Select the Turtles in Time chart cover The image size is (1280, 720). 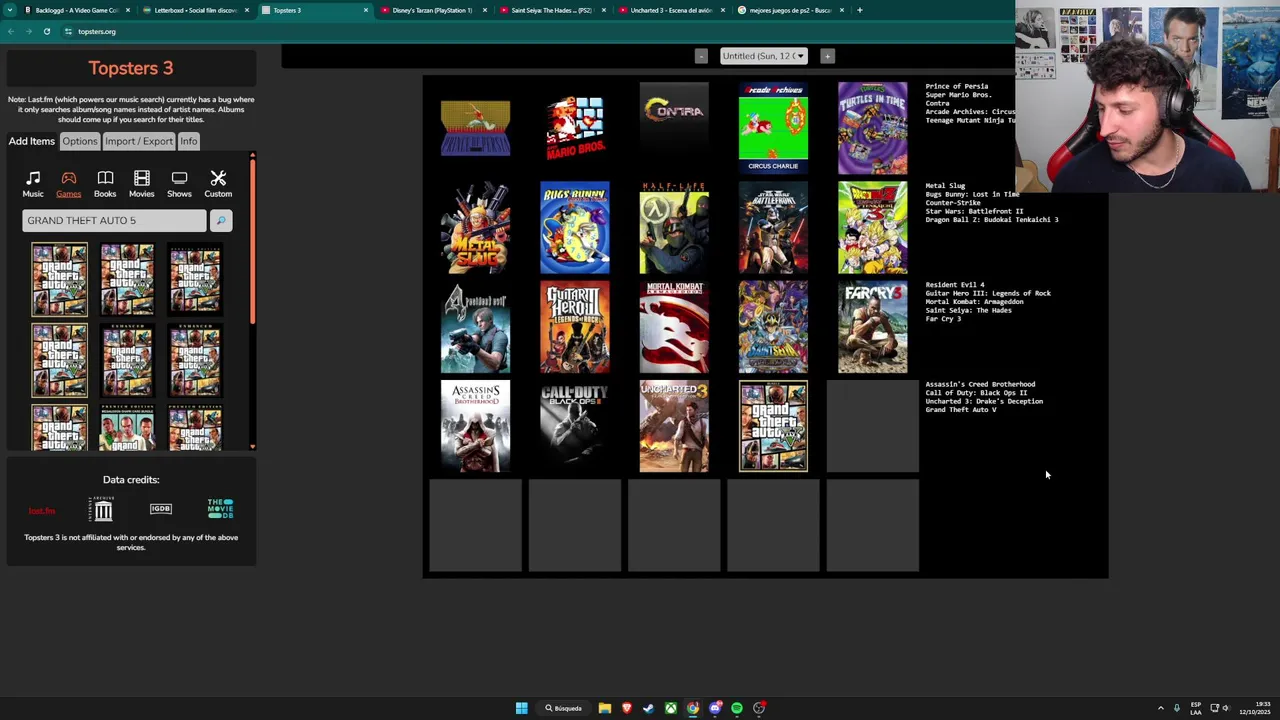coord(873,128)
